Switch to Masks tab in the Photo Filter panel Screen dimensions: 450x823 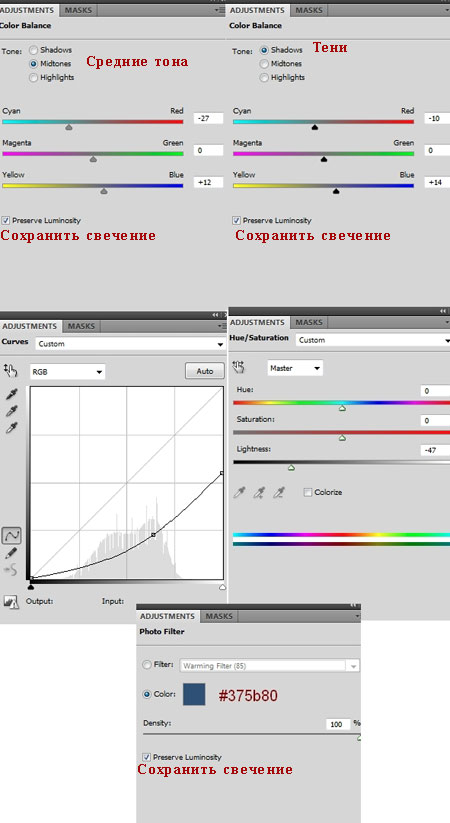[x=219, y=616]
